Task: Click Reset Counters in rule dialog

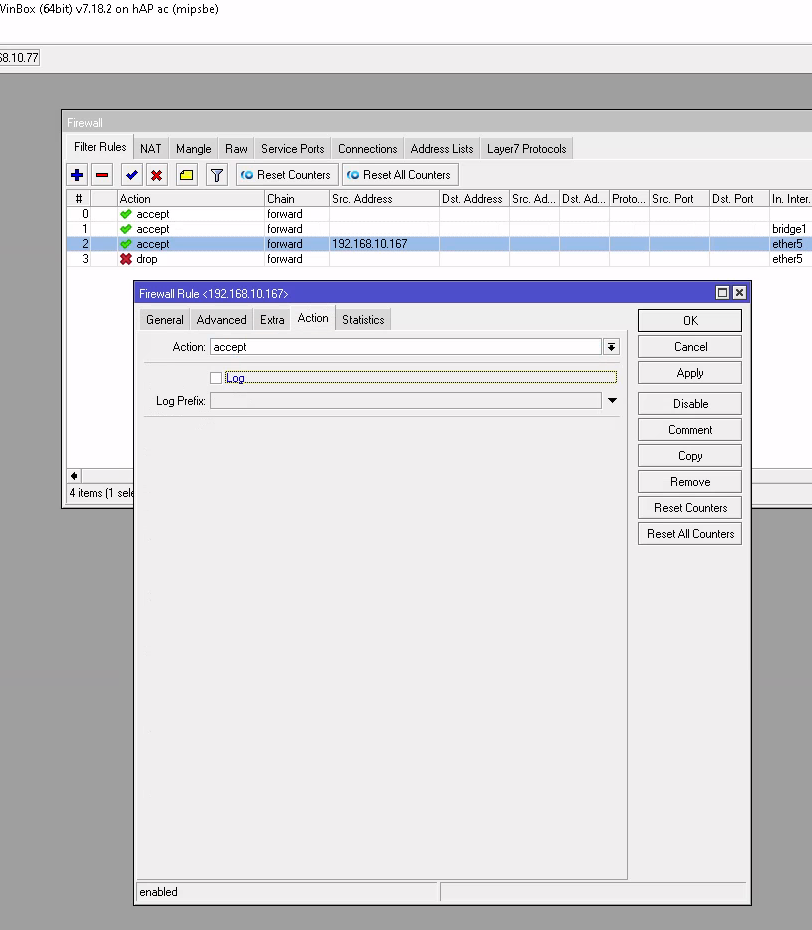Action: (690, 508)
